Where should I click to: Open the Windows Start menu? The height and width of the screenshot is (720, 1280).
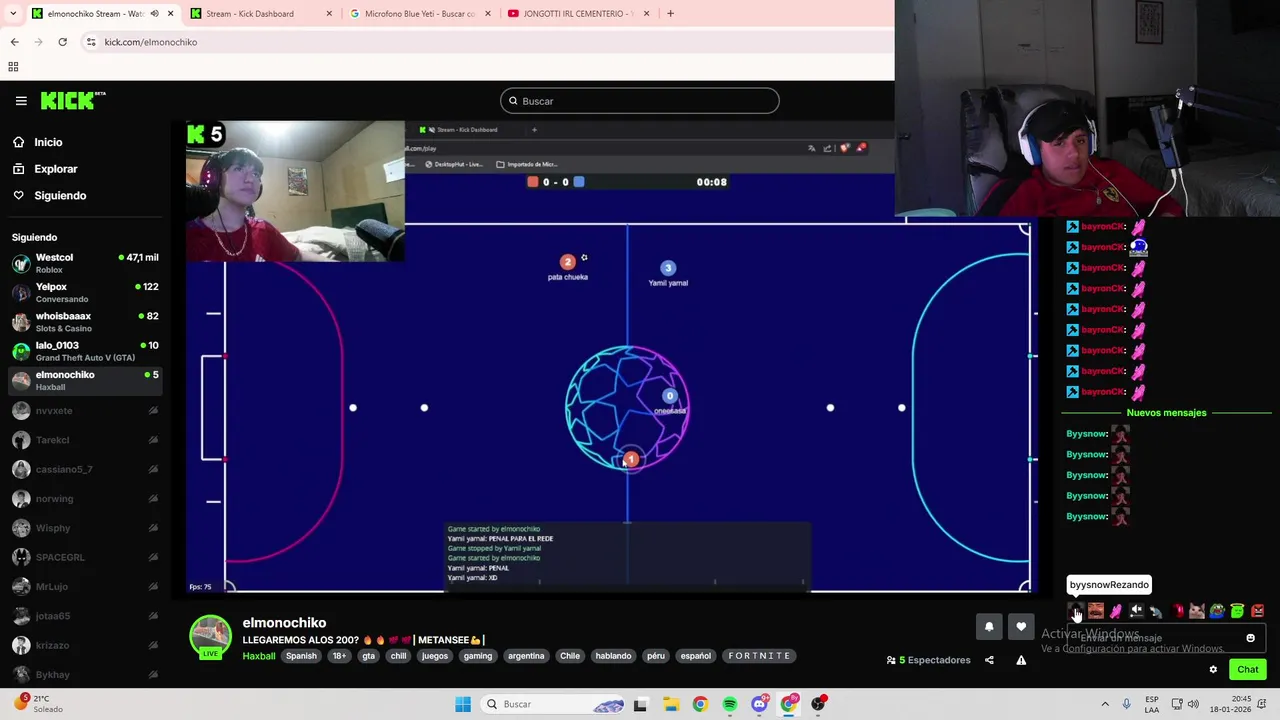(x=463, y=704)
